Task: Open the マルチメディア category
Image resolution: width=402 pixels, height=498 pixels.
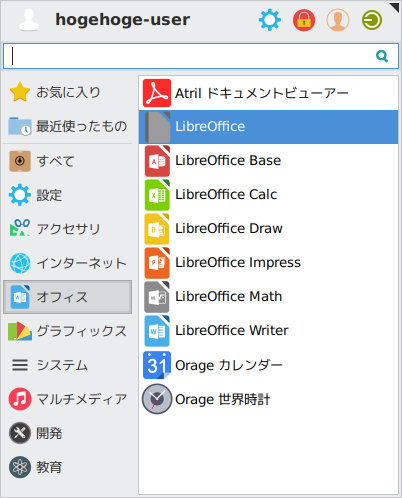Action: coord(68,399)
